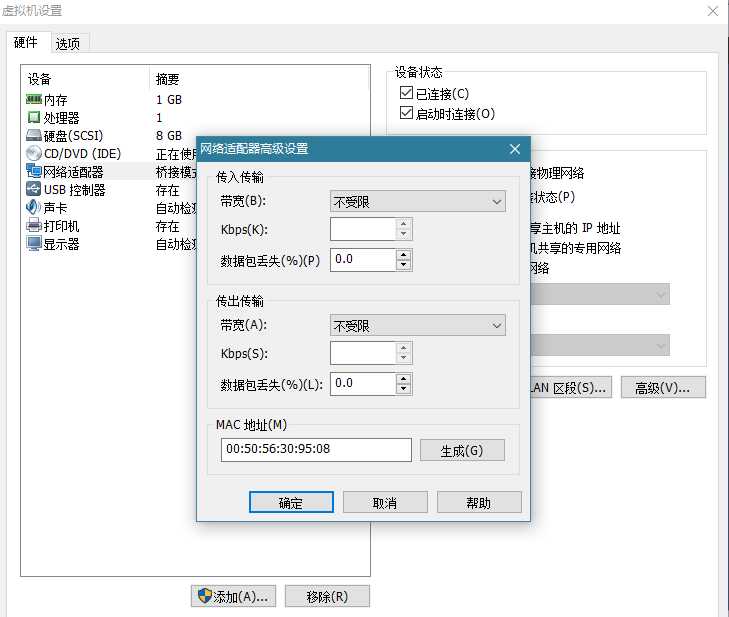Screen dimensions: 729x617
Task: Open the lower greyed-out dropdown in the 虚拟机设置 window
Action: (x=600, y=345)
